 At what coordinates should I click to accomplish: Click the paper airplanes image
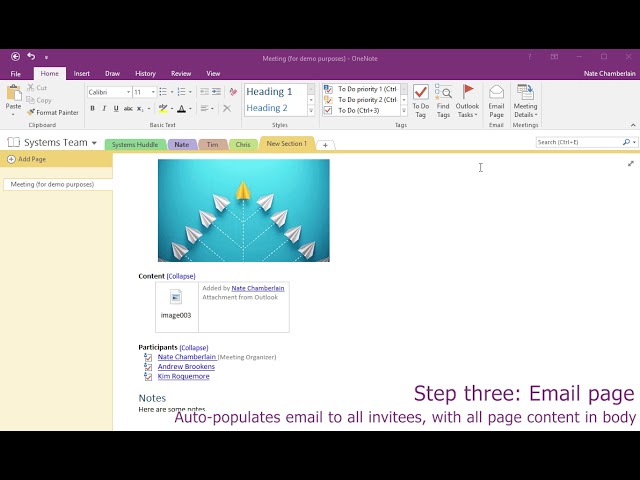pos(244,211)
